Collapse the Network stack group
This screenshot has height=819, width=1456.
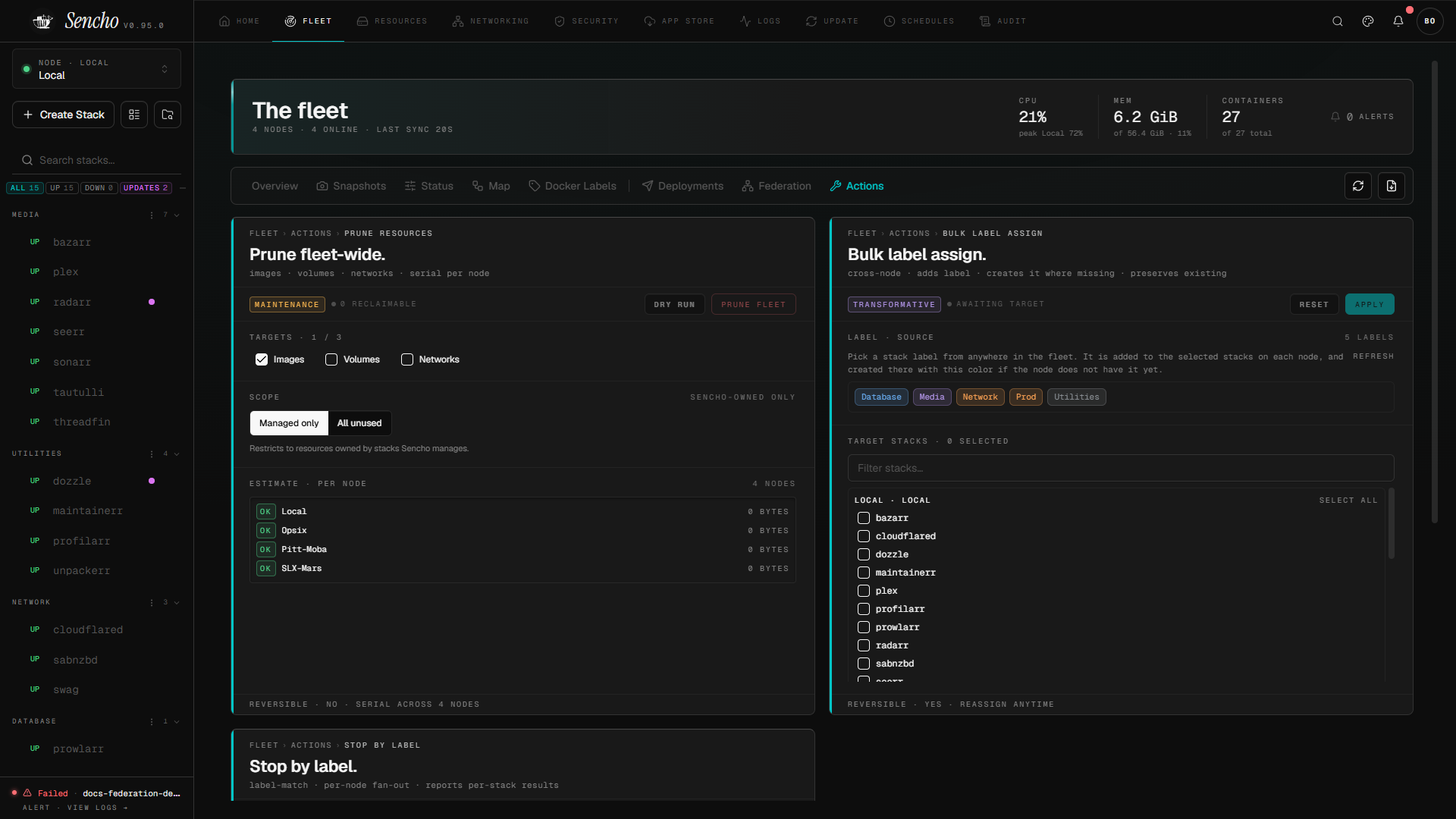[177, 603]
